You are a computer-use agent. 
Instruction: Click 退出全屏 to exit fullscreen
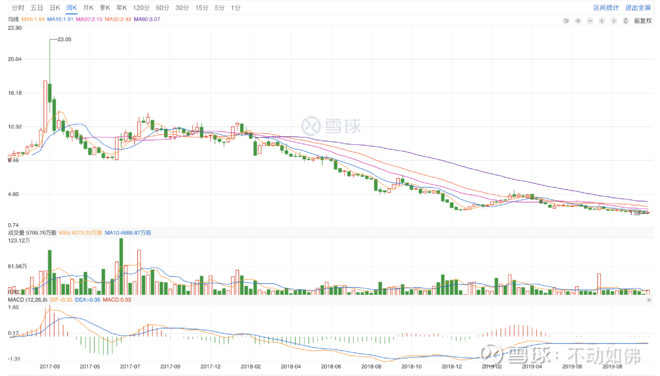638,8
